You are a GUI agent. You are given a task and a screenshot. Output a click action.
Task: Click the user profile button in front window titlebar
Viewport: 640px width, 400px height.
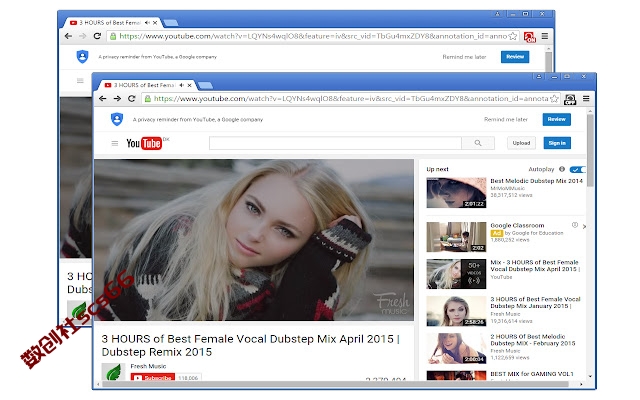539,76
